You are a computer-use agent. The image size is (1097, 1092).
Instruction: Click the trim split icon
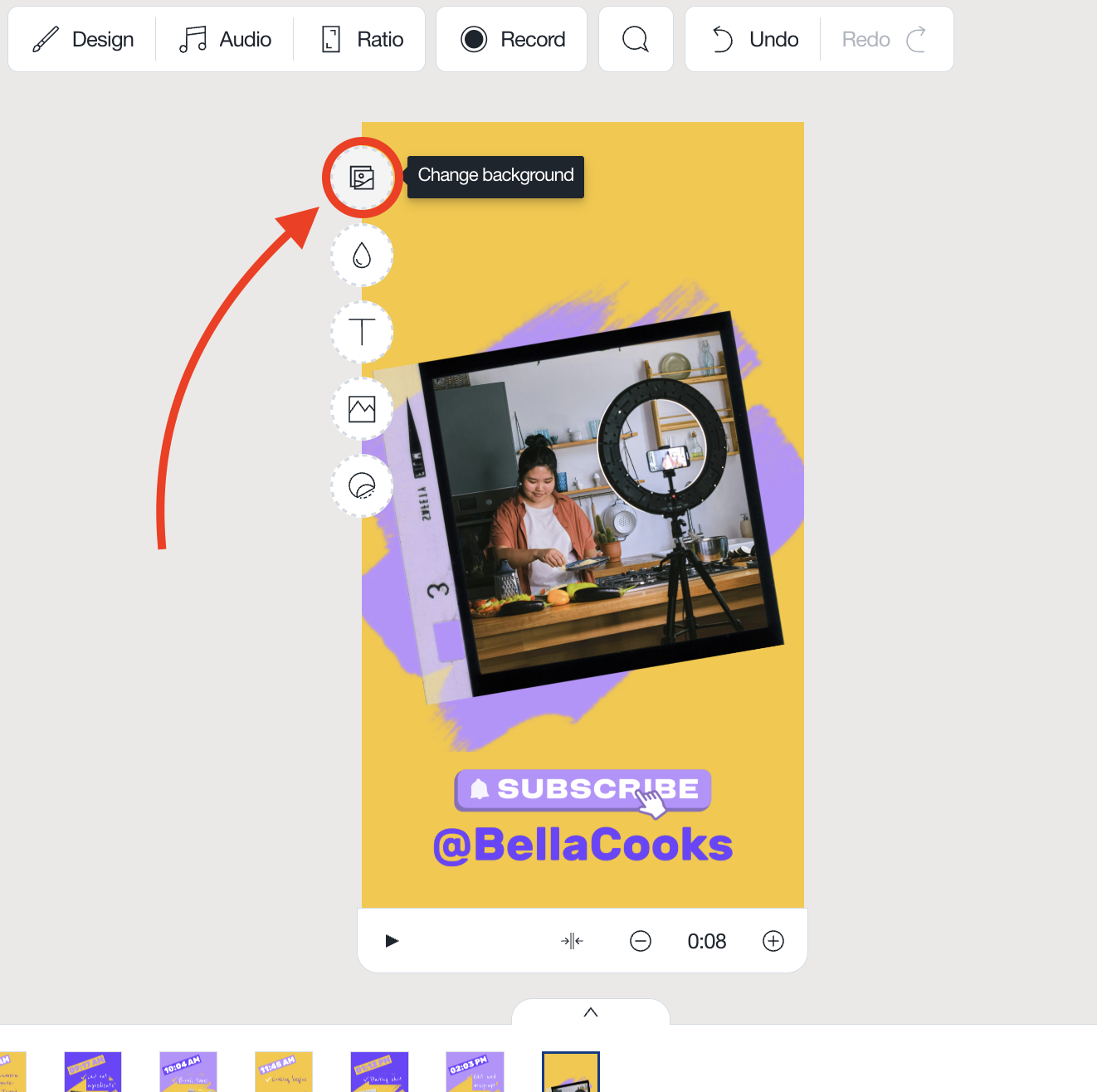tap(572, 941)
